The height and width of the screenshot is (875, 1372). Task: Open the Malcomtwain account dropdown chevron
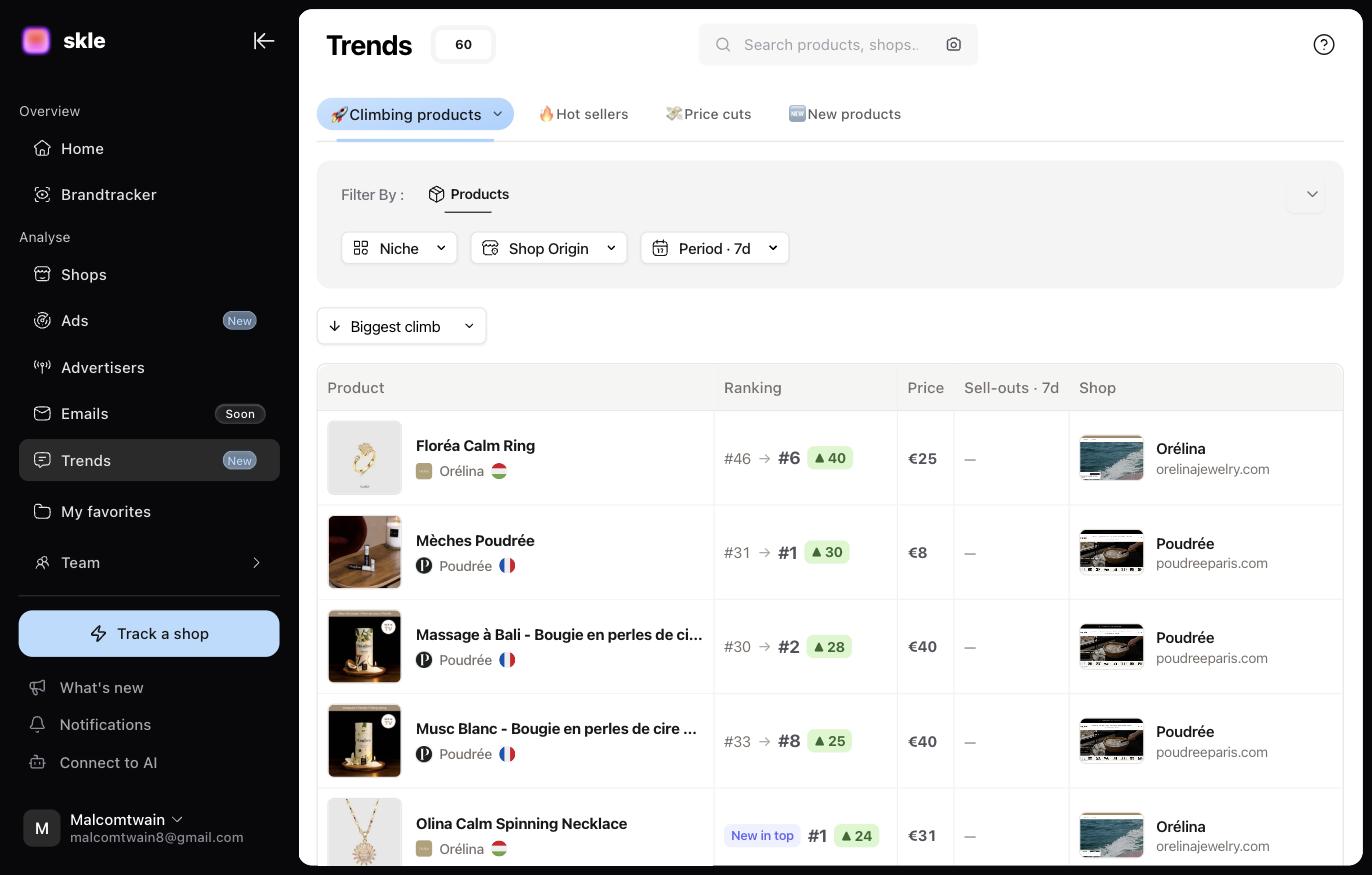click(x=177, y=819)
